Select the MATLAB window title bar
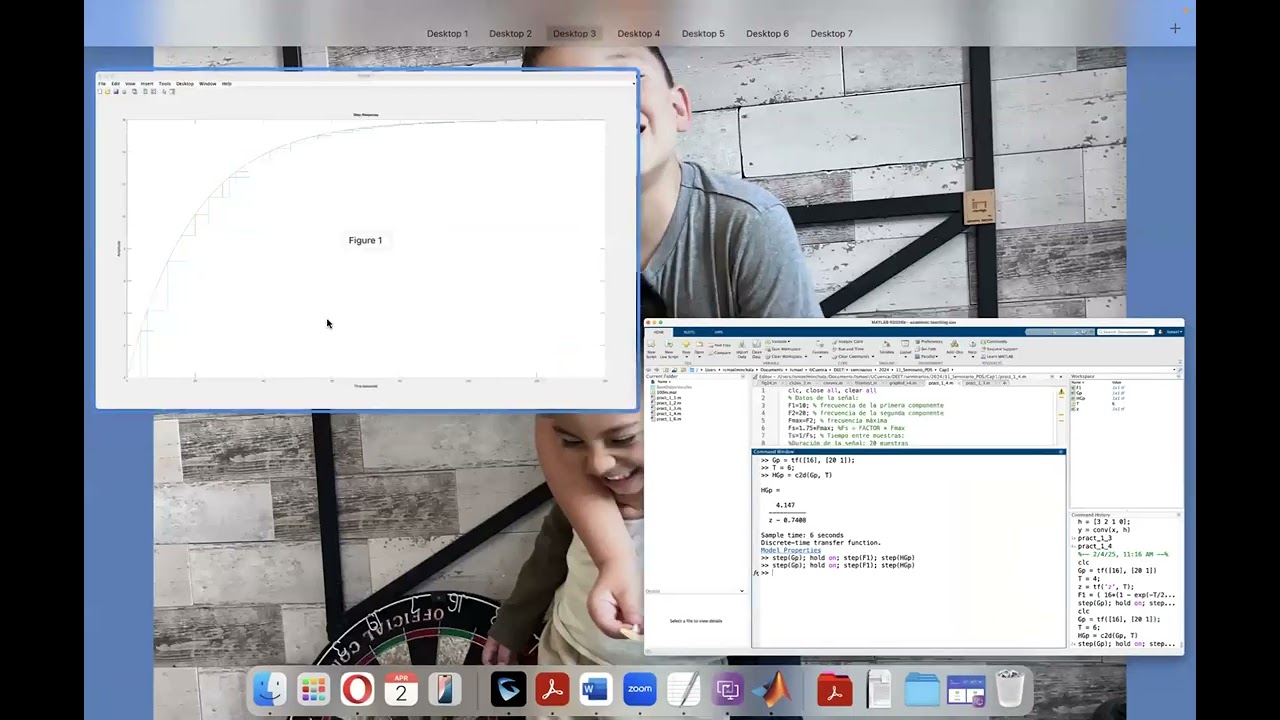Image resolution: width=1280 pixels, height=720 pixels. (914, 322)
